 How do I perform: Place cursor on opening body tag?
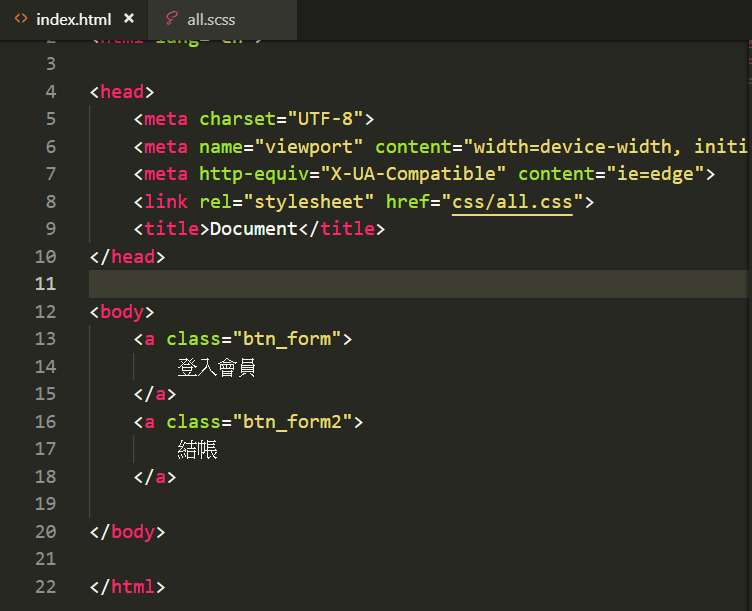click(122, 312)
